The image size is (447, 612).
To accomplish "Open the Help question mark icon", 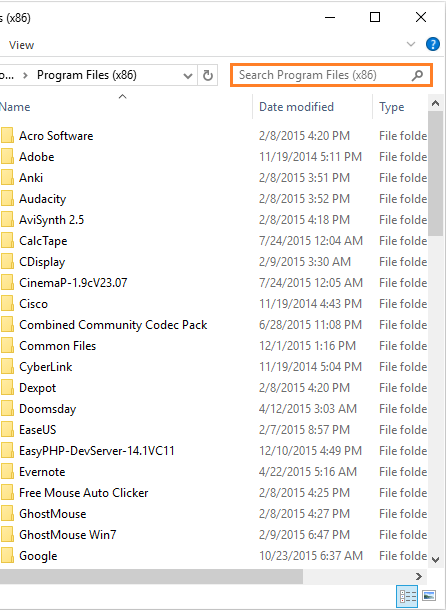I will pyautogui.click(x=433, y=44).
